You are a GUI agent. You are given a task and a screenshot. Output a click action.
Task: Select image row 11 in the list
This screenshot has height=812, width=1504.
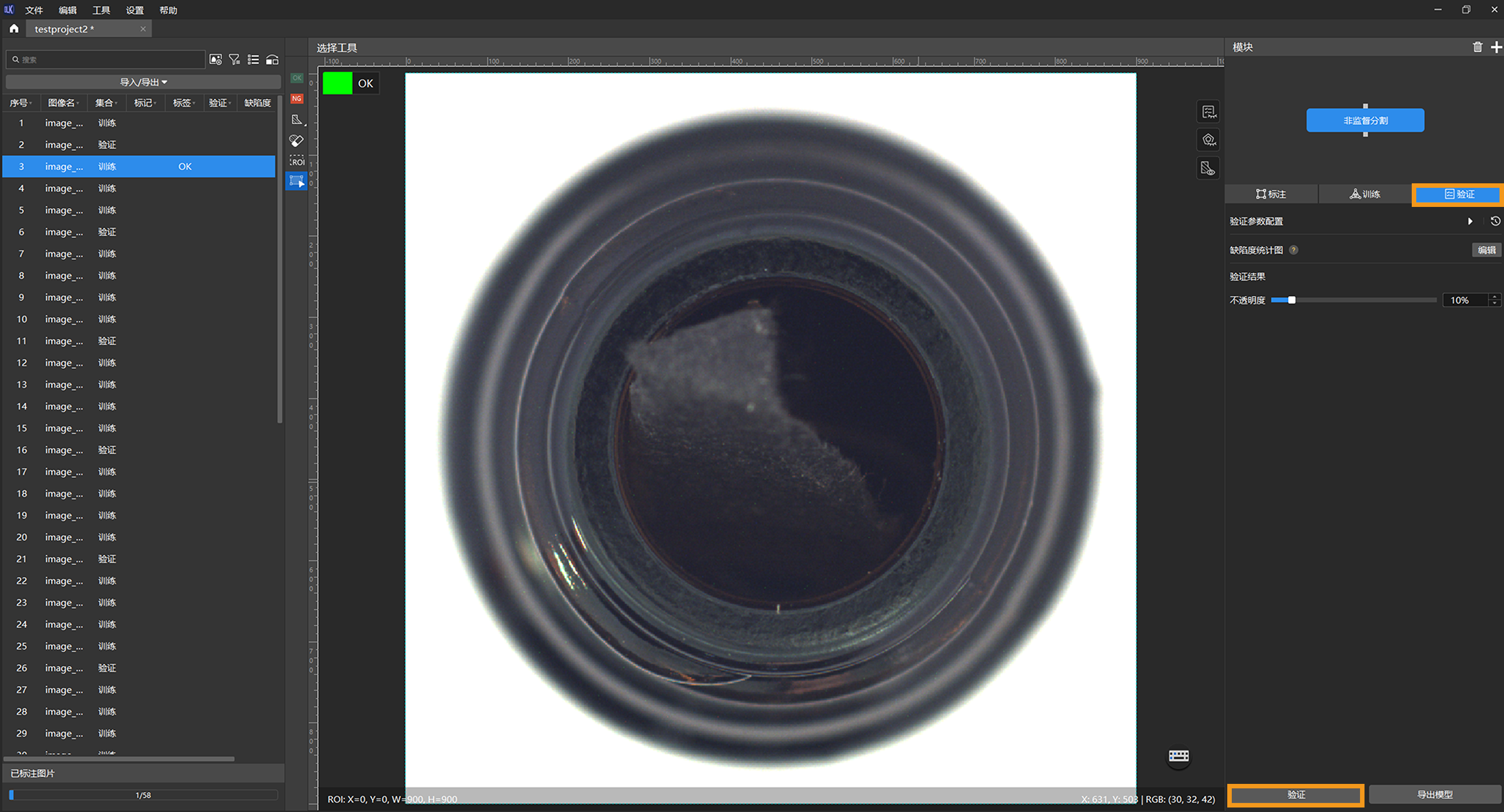139,341
